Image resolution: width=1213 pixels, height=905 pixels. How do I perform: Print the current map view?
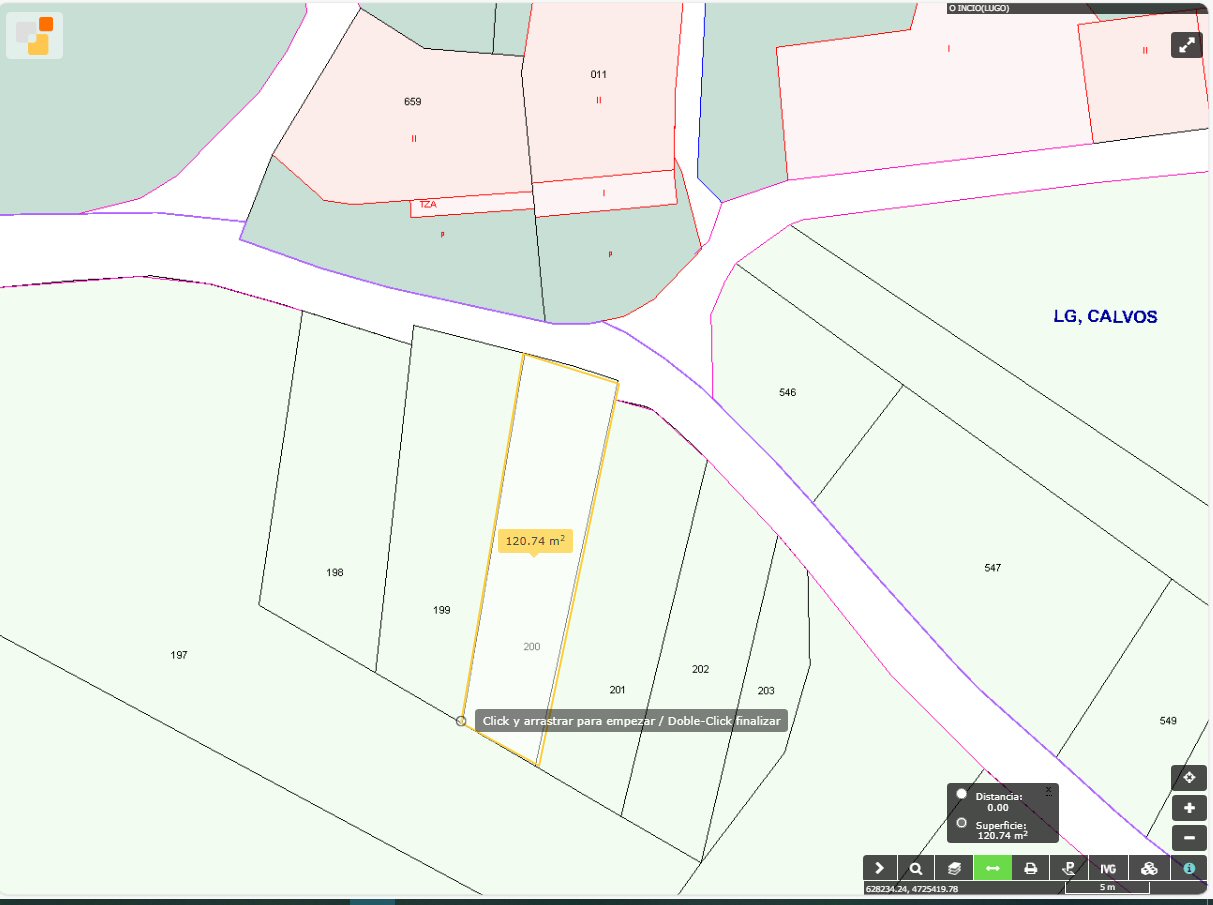tap(1030, 868)
